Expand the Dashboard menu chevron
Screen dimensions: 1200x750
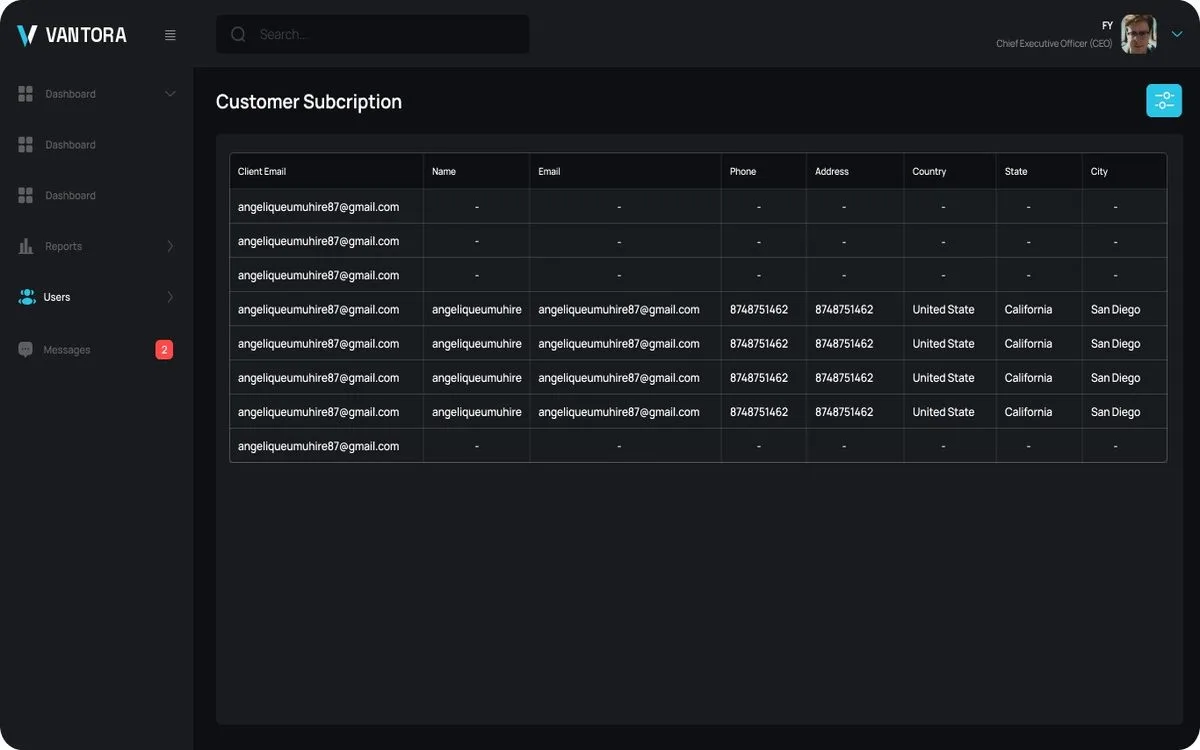pos(170,94)
